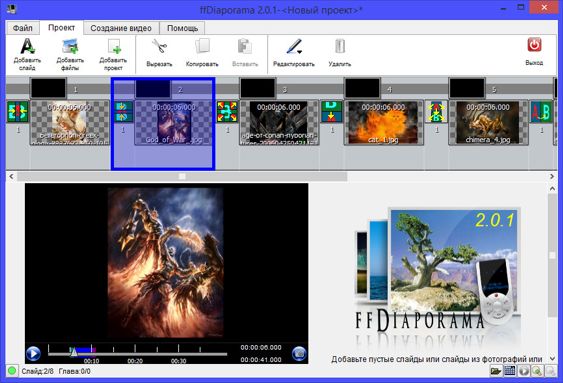Click the main preview image

[166, 262]
